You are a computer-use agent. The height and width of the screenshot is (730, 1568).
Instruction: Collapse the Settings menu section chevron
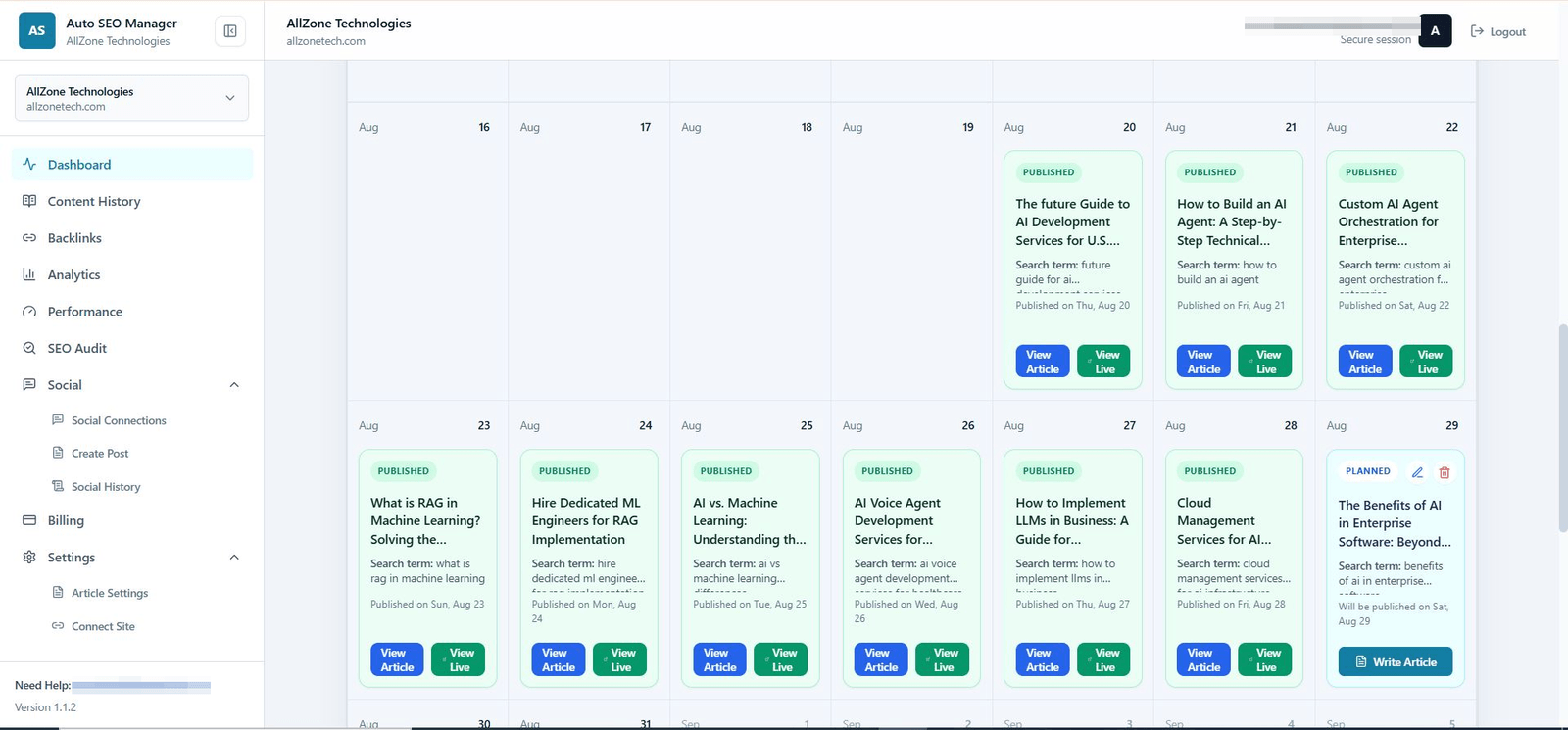click(234, 558)
